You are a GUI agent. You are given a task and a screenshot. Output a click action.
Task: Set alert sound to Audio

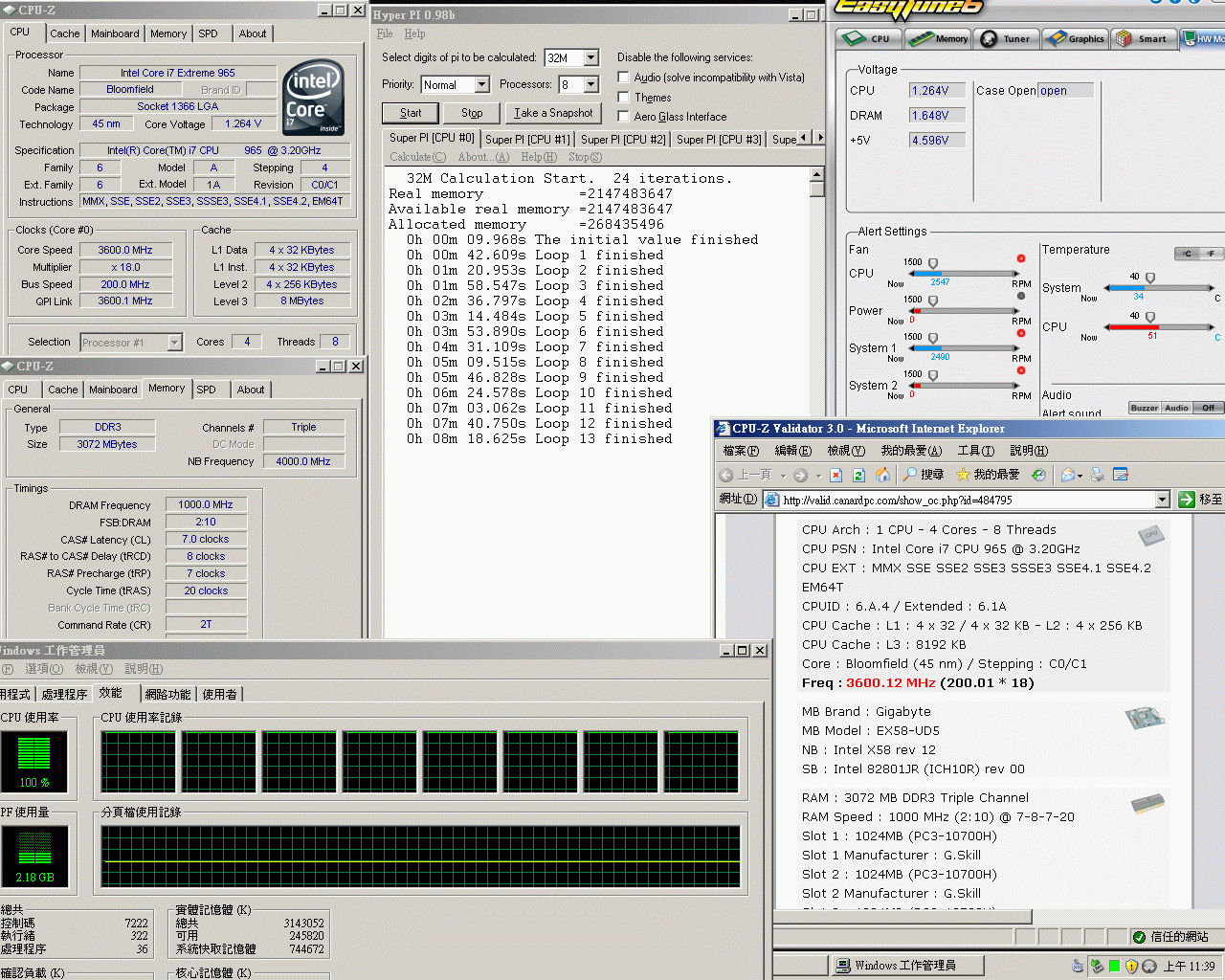(1176, 408)
